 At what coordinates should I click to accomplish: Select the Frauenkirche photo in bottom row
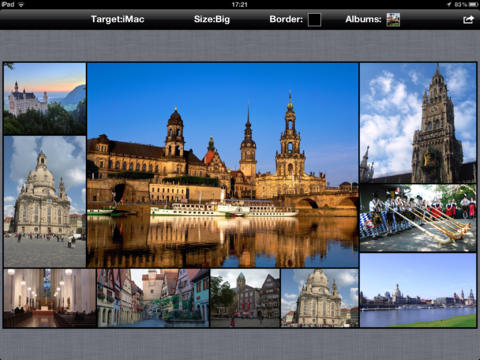[320, 298]
